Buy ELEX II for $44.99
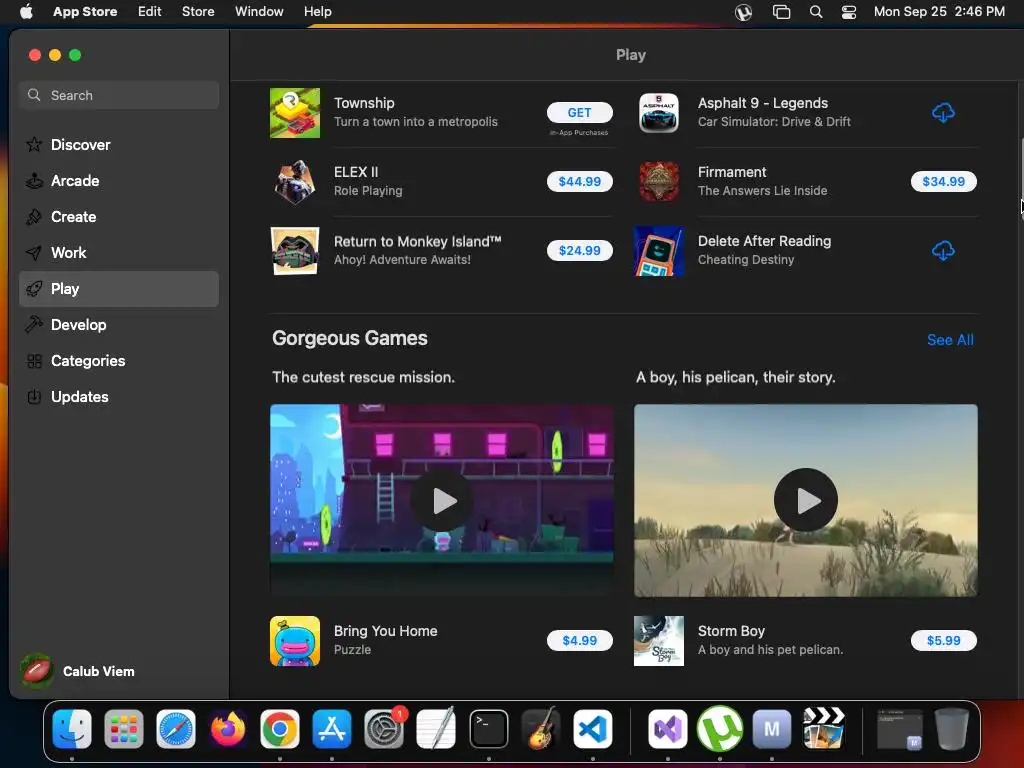Image resolution: width=1024 pixels, height=768 pixels. pyautogui.click(x=579, y=182)
